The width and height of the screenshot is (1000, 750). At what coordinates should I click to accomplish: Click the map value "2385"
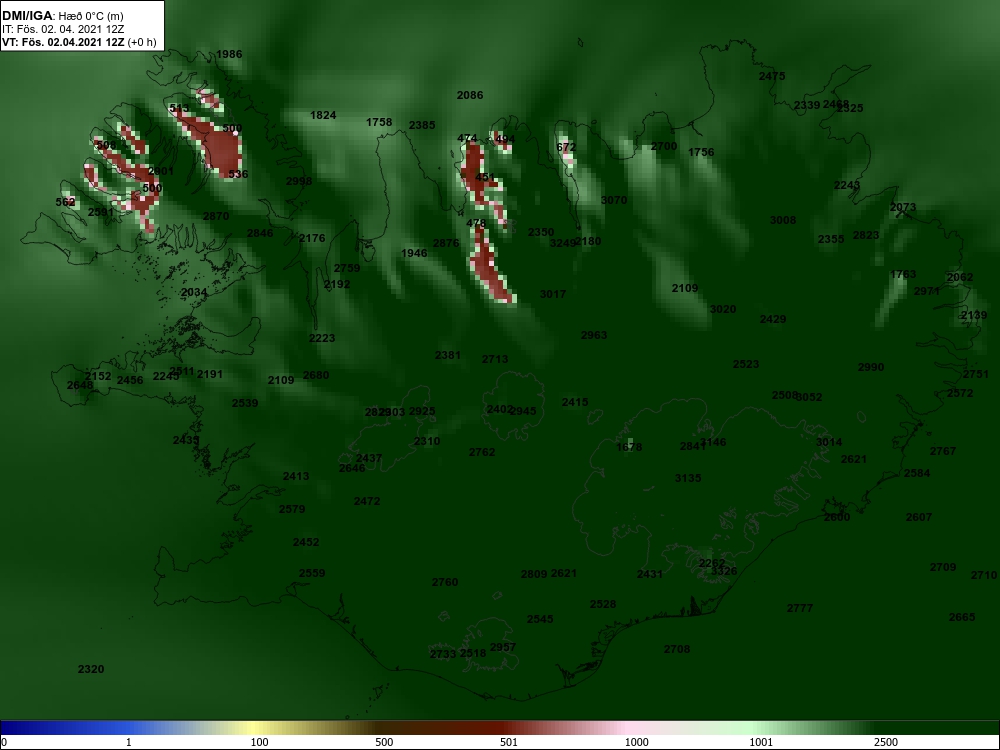422,126
